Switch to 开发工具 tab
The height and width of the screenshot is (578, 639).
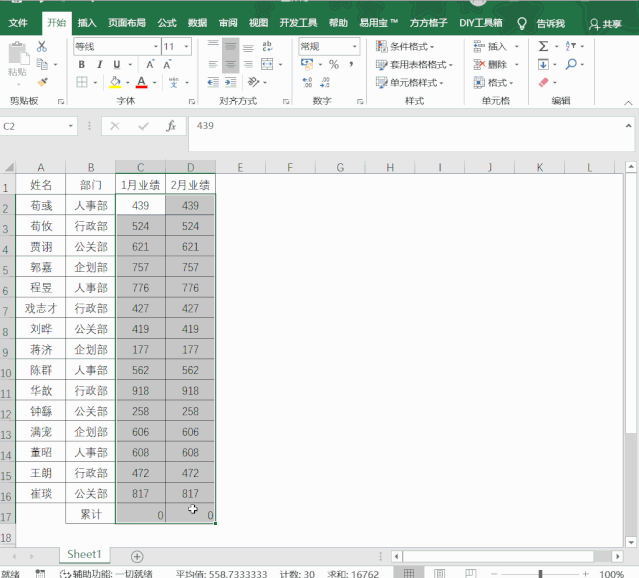pyautogui.click(x=298, y=23)
